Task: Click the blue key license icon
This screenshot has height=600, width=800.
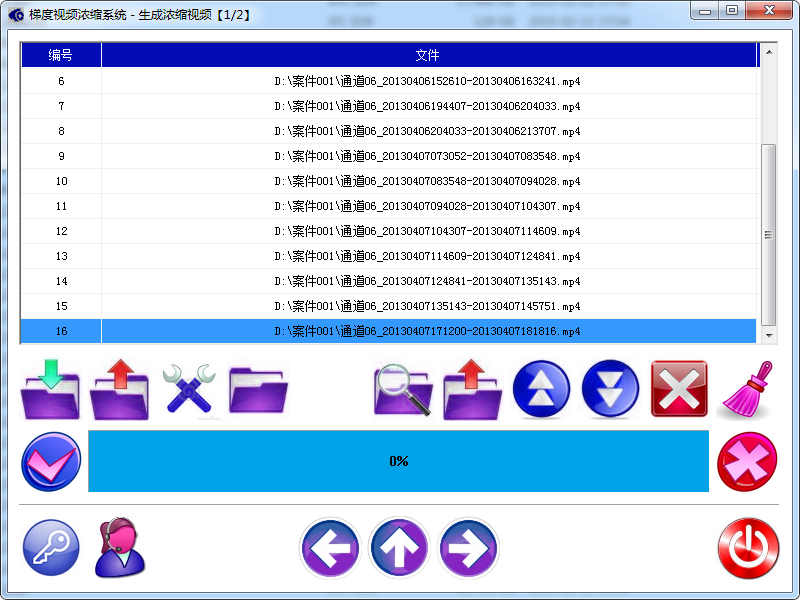Action: (51, 548)
